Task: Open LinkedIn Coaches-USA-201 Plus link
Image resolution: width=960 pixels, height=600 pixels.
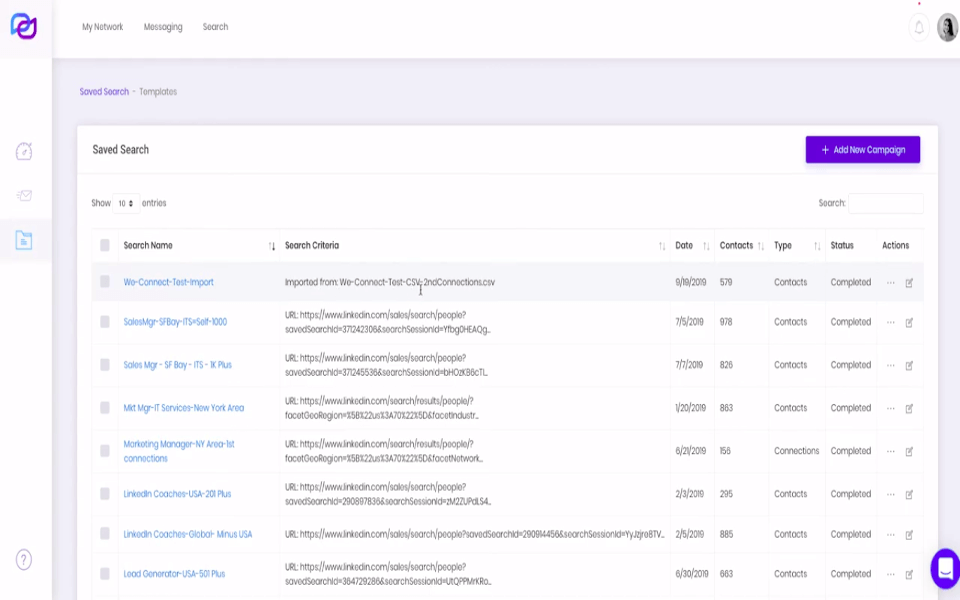Action: click(178, 494)
